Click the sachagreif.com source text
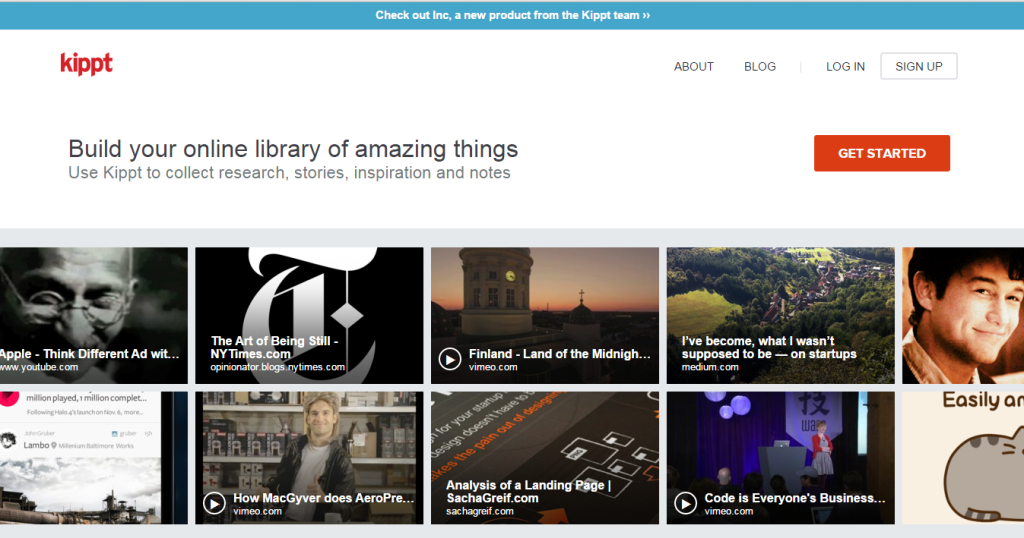This screenshot has width=1024, height=538. pos(479,511)
